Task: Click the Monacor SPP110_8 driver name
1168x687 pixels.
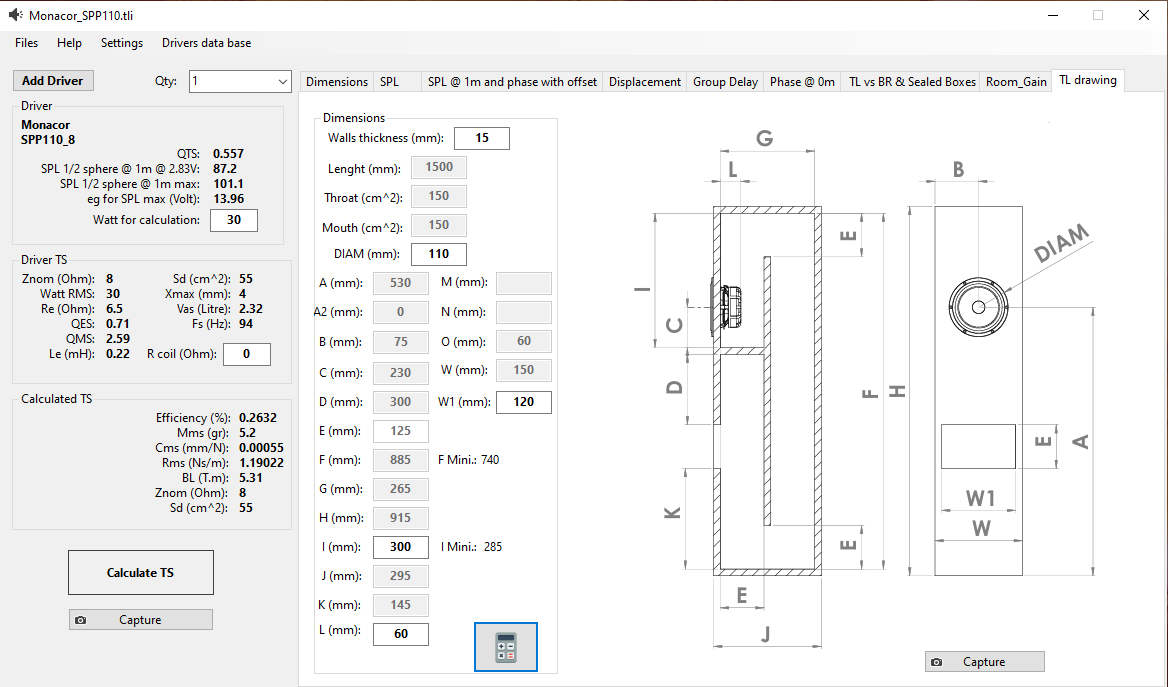Action: point(48,132)
